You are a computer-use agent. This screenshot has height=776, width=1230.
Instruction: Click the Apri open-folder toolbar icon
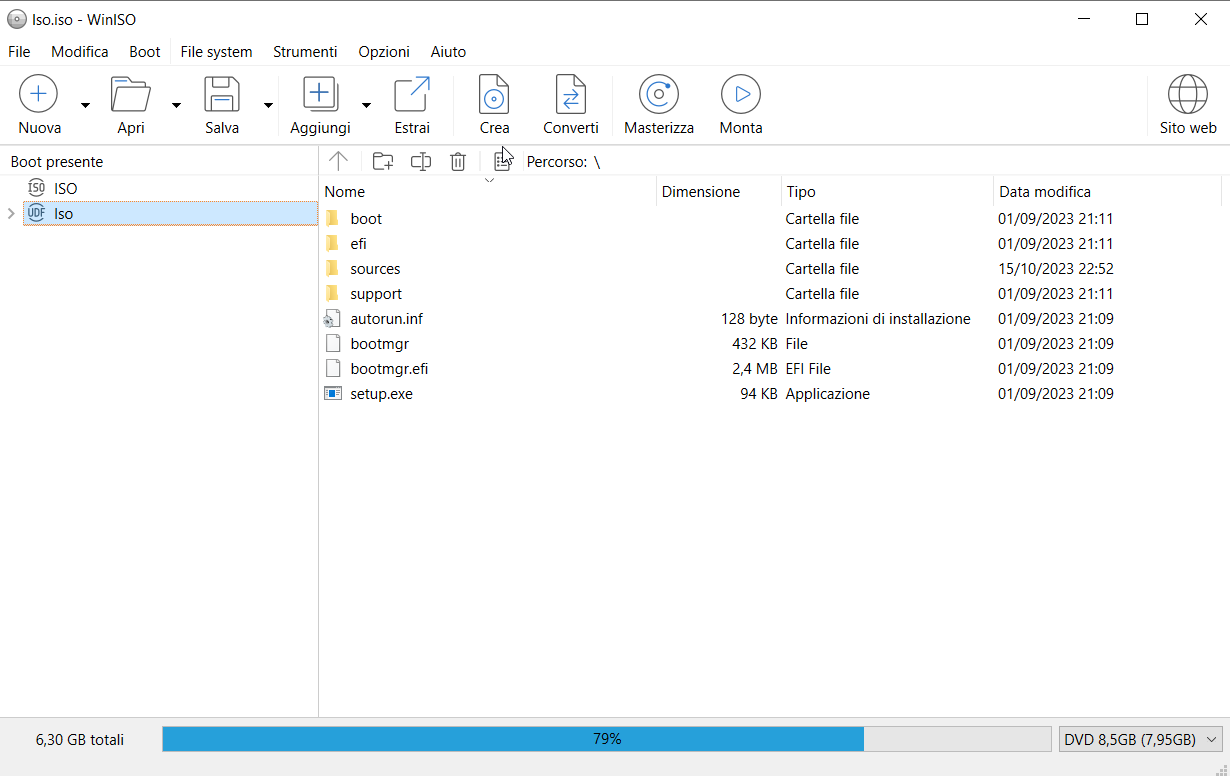tap(131, 94)
